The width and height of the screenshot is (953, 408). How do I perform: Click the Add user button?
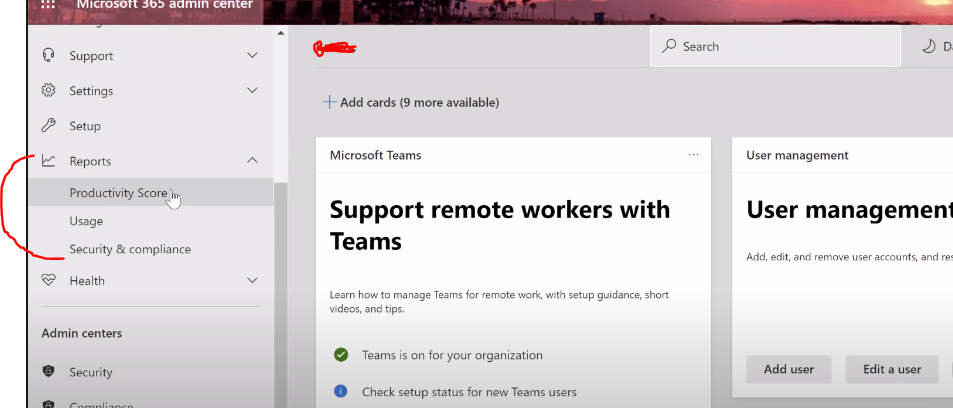(x=789, y=369)
